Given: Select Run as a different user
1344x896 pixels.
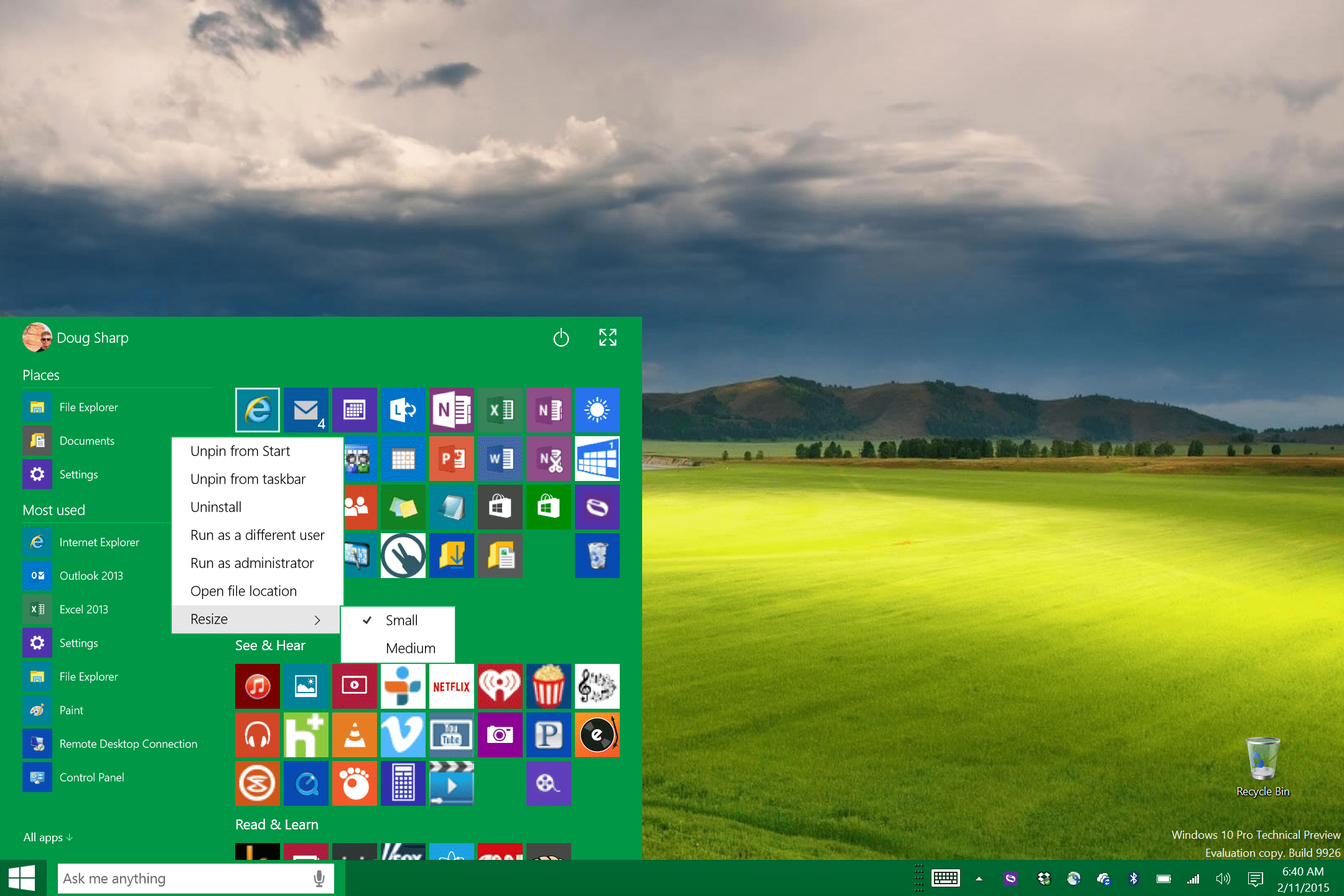Looking at the screenshot, I should click(258, 535).
